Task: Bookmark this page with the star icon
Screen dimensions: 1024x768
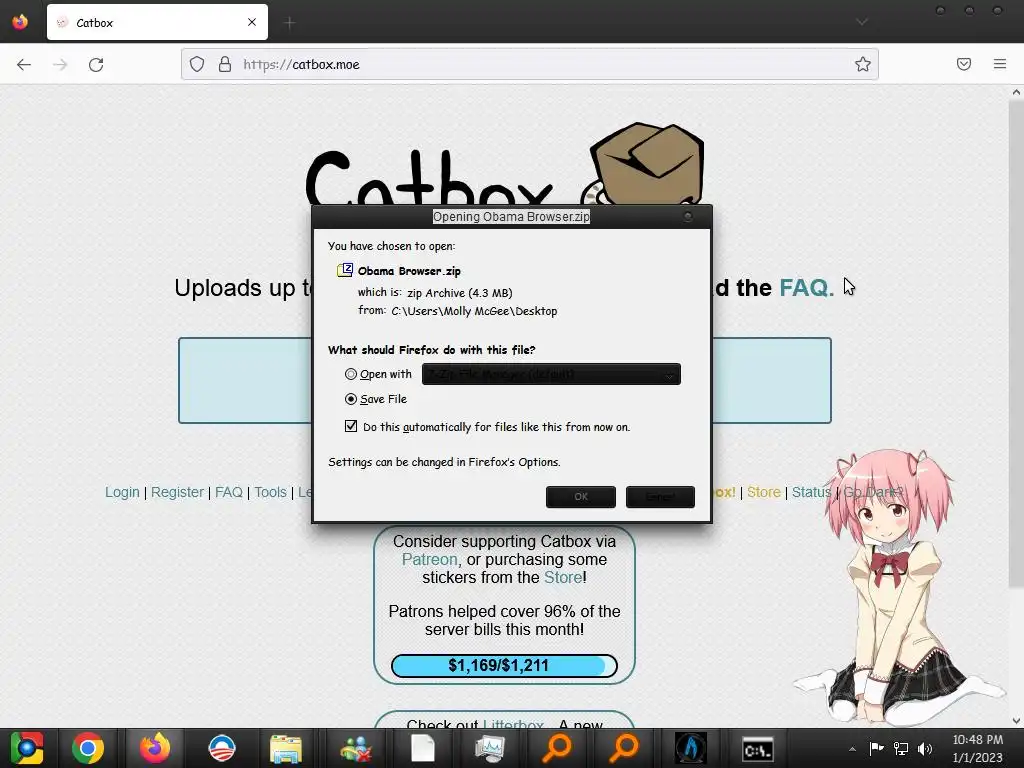Action: [863, 64]
